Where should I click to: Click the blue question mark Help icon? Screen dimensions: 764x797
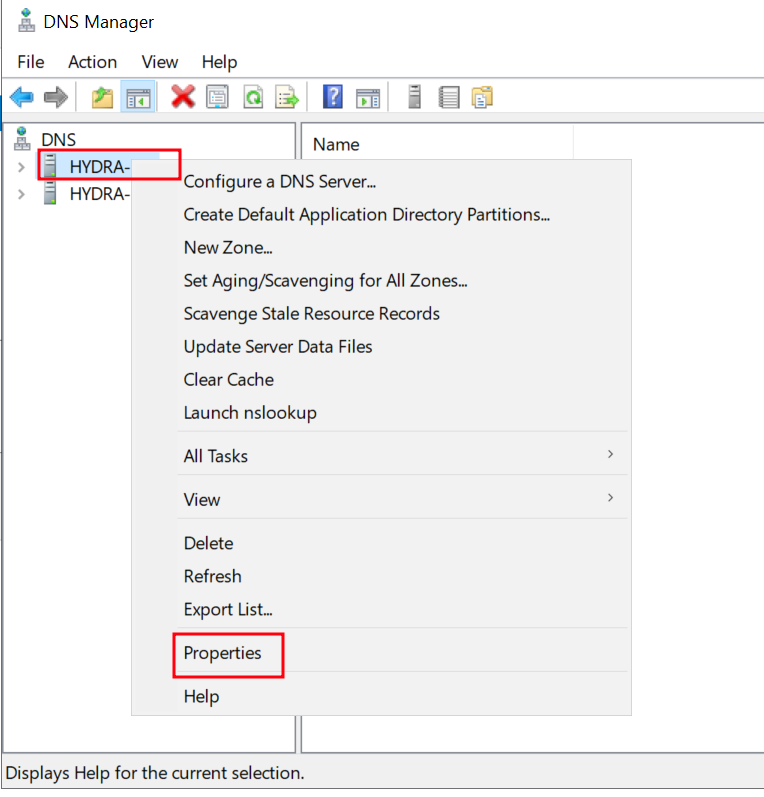coord(333,97)
